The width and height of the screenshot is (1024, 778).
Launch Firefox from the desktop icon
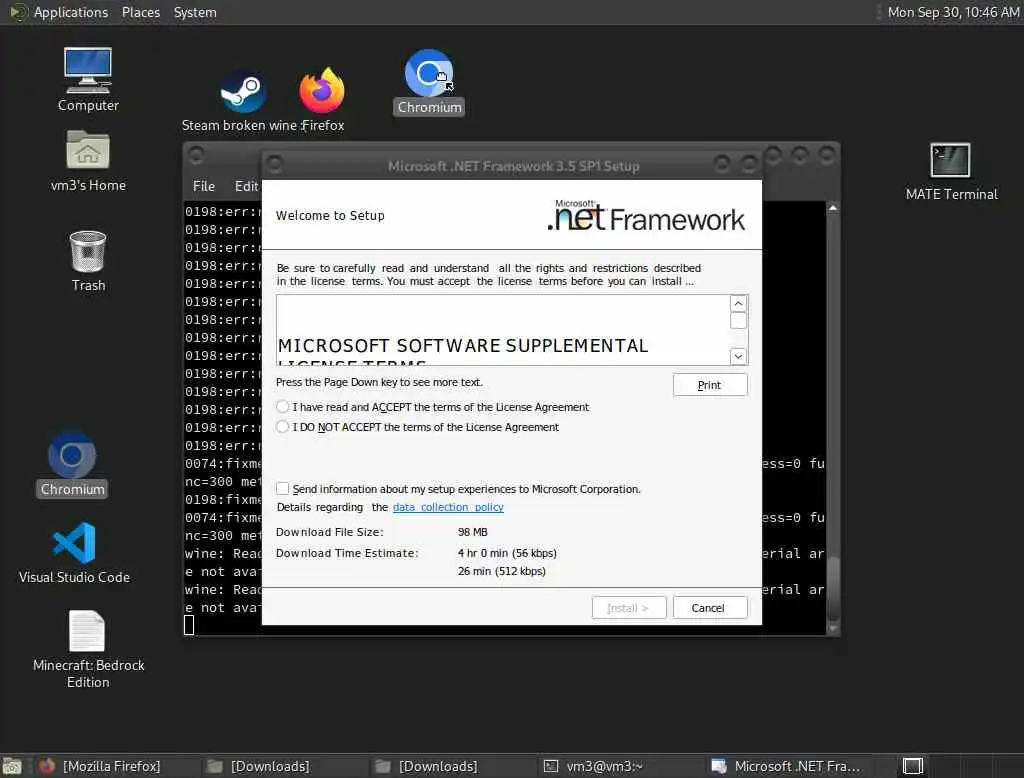322,99
